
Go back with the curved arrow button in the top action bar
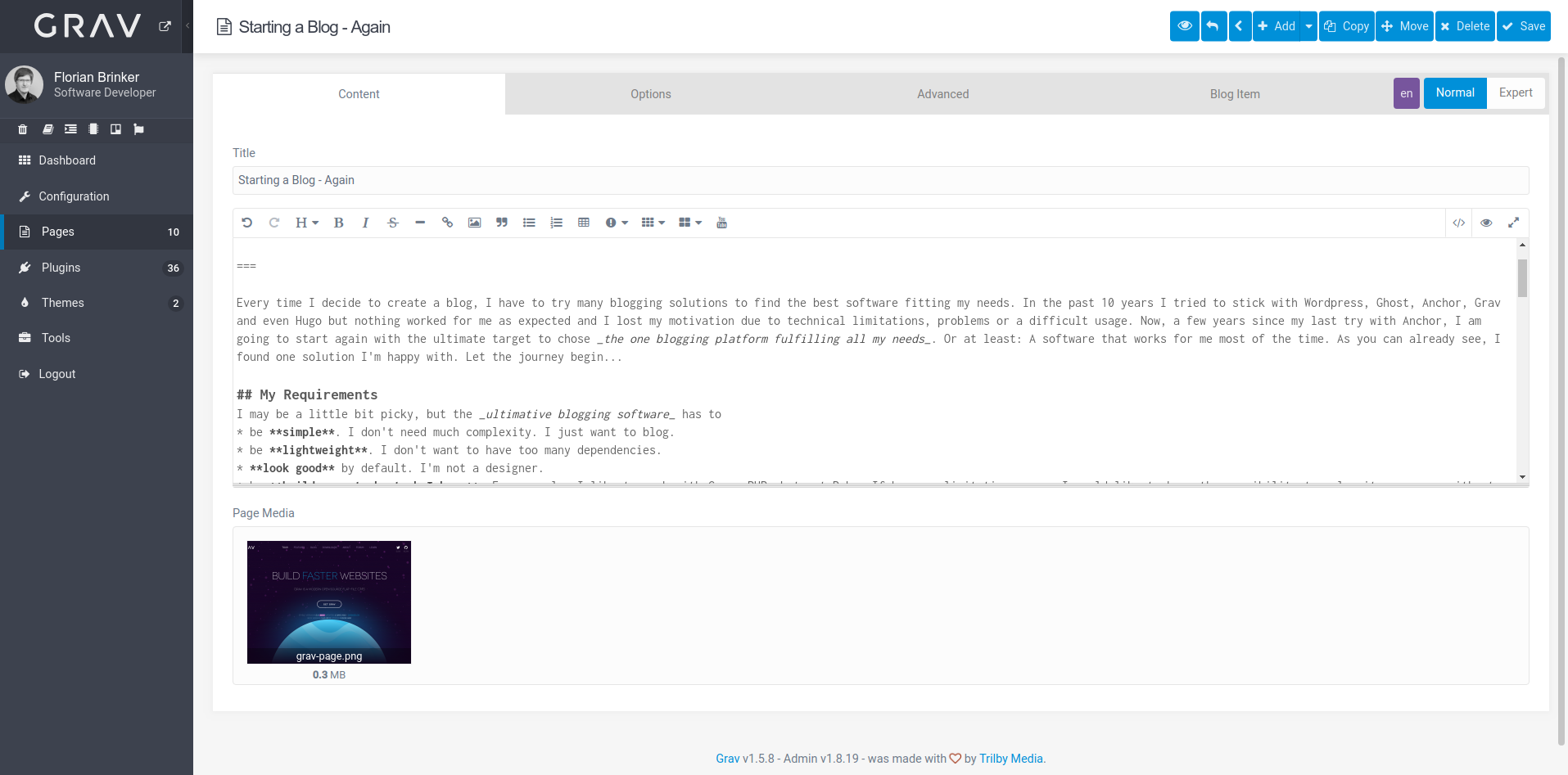[x=1213, y=26]
